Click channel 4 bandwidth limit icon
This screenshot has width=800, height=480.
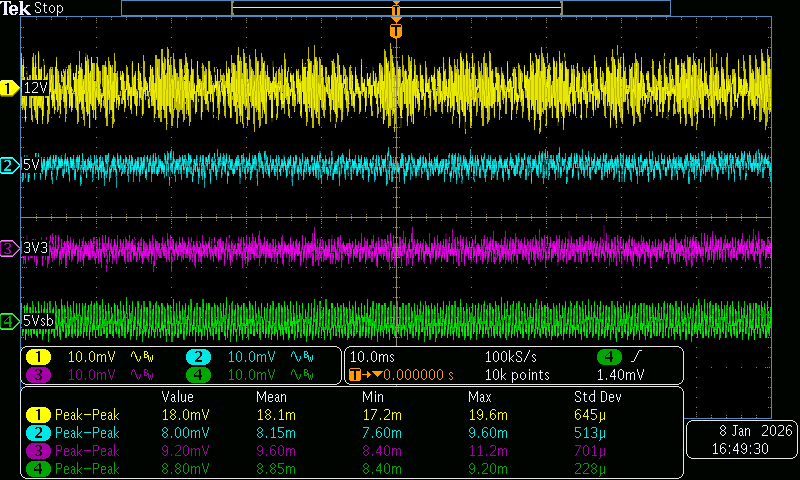click(302, 375)
